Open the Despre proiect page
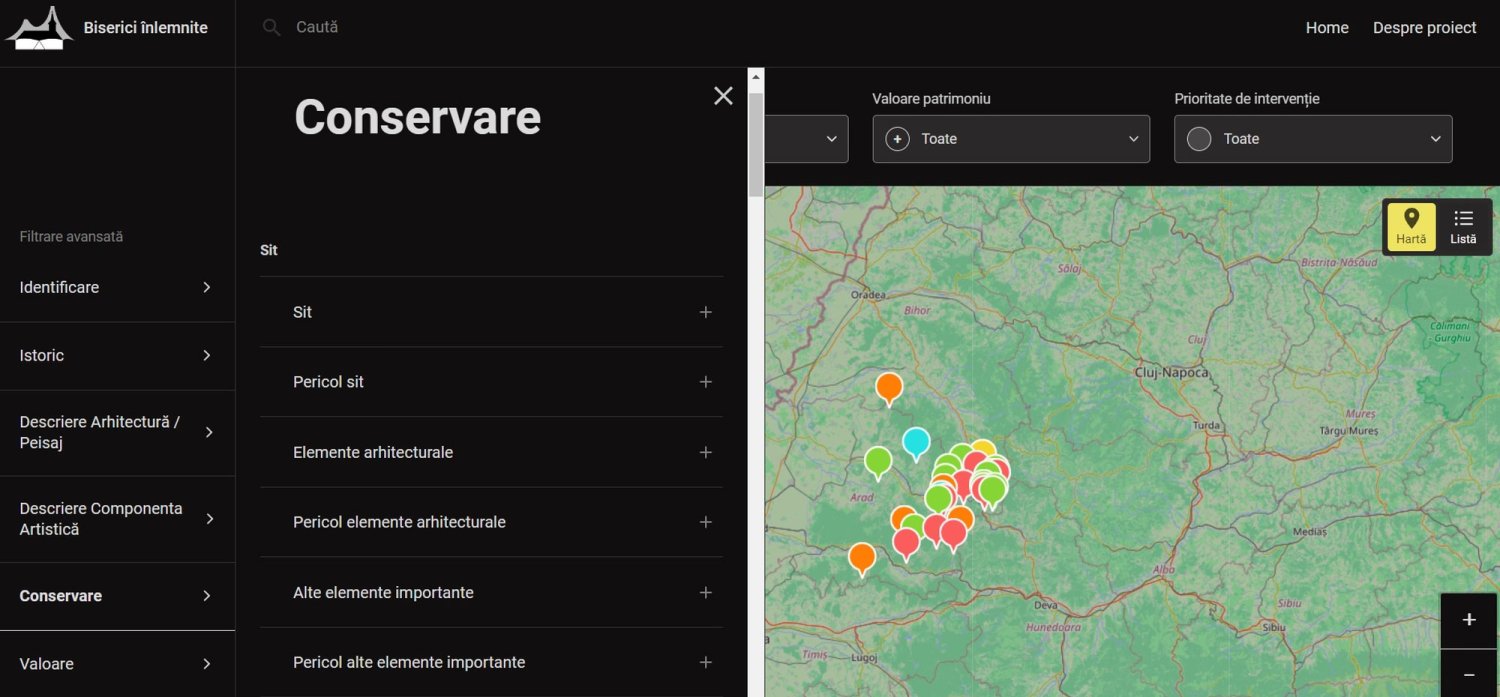 (x=1424, y=28)
